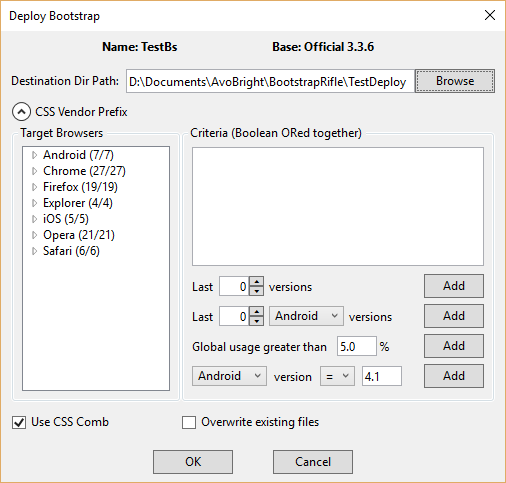Decrease the Last Android versions spinner

pos(256,321)
